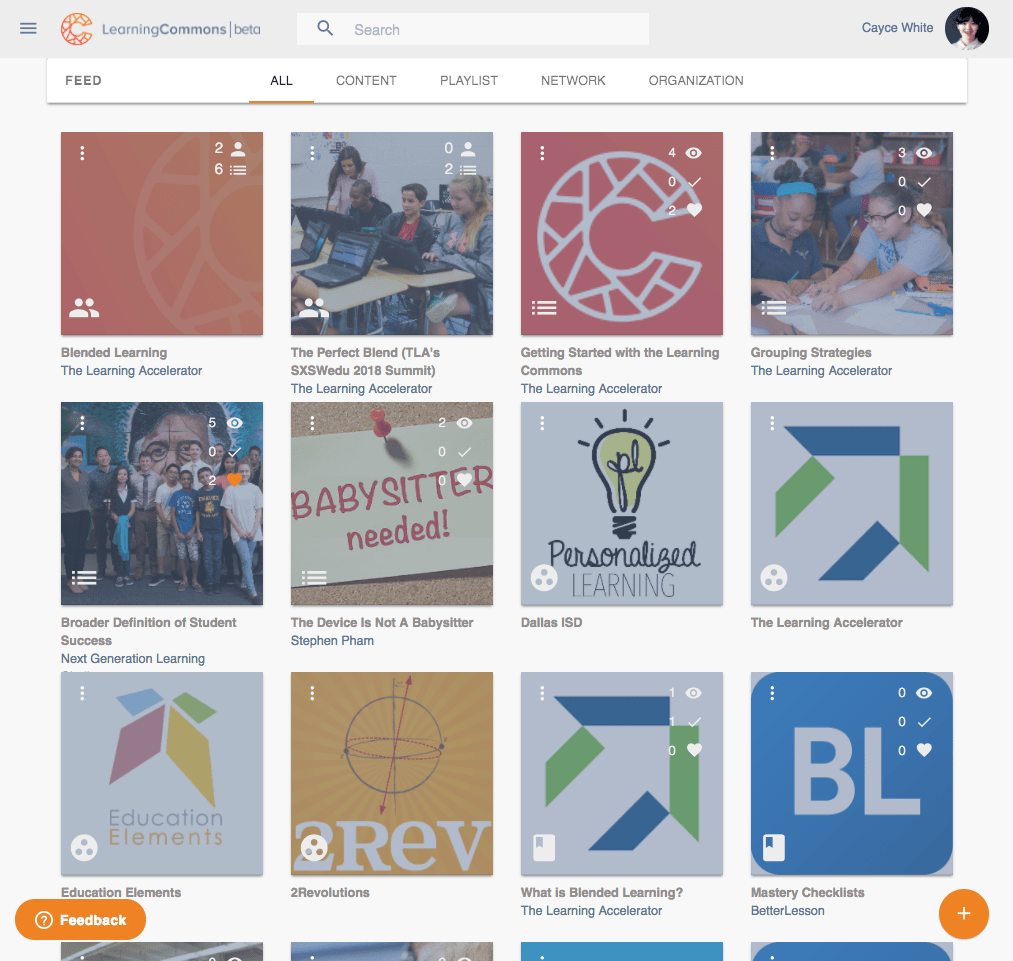This screenshot has width=1013, height=961.
Task: Open the hamburger navigation menu
Action: [28, 28]
